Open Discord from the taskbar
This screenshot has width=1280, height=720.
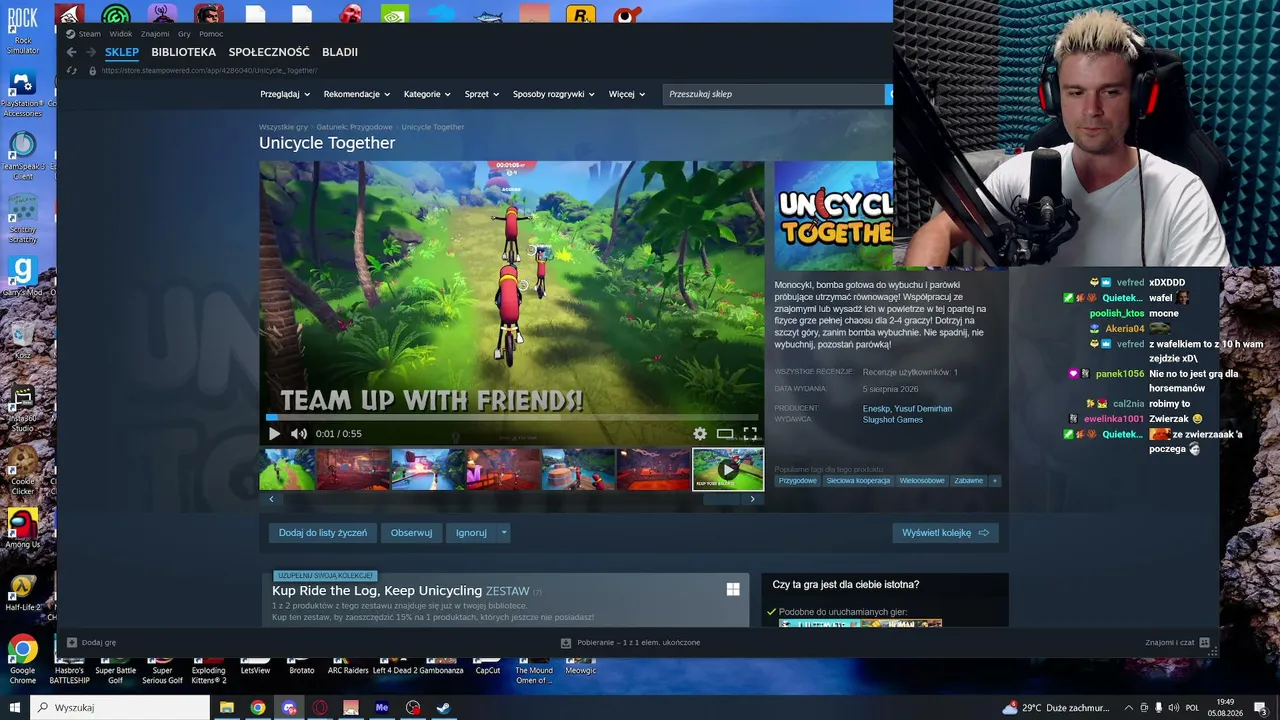pyautogui.click(x=289, y=708)
